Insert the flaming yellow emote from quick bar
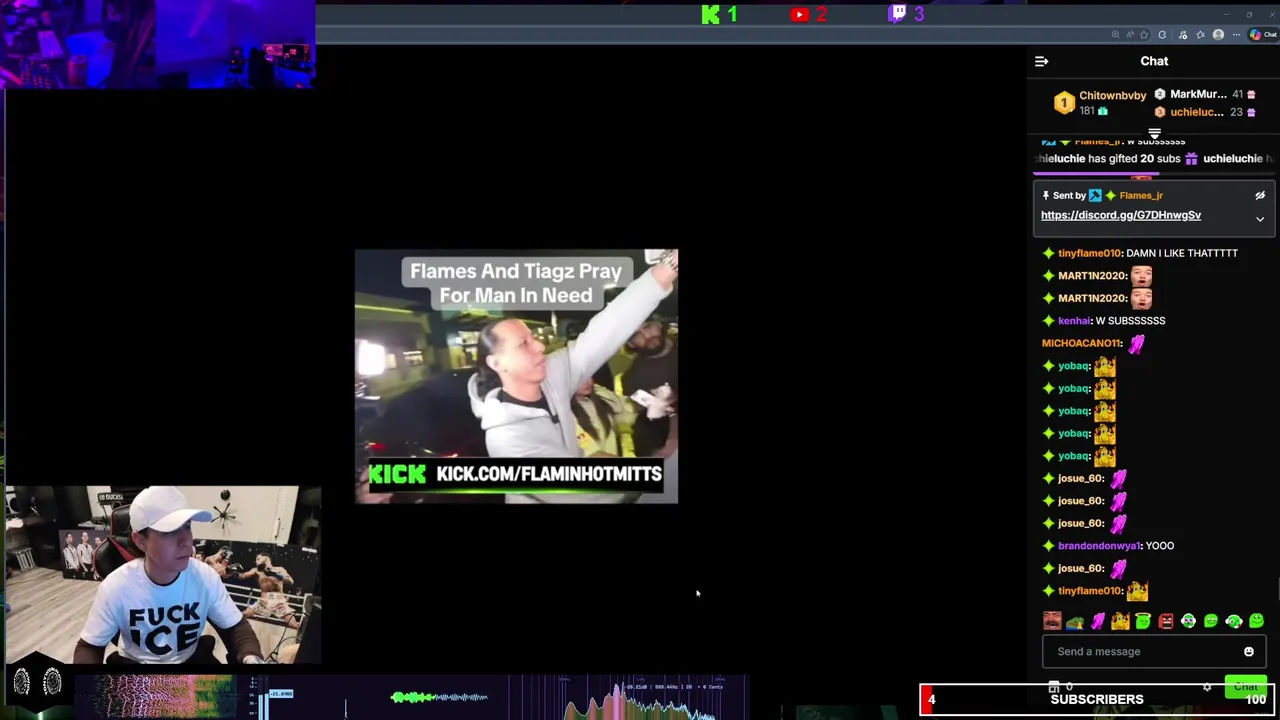 click(x=1120, y=621)
